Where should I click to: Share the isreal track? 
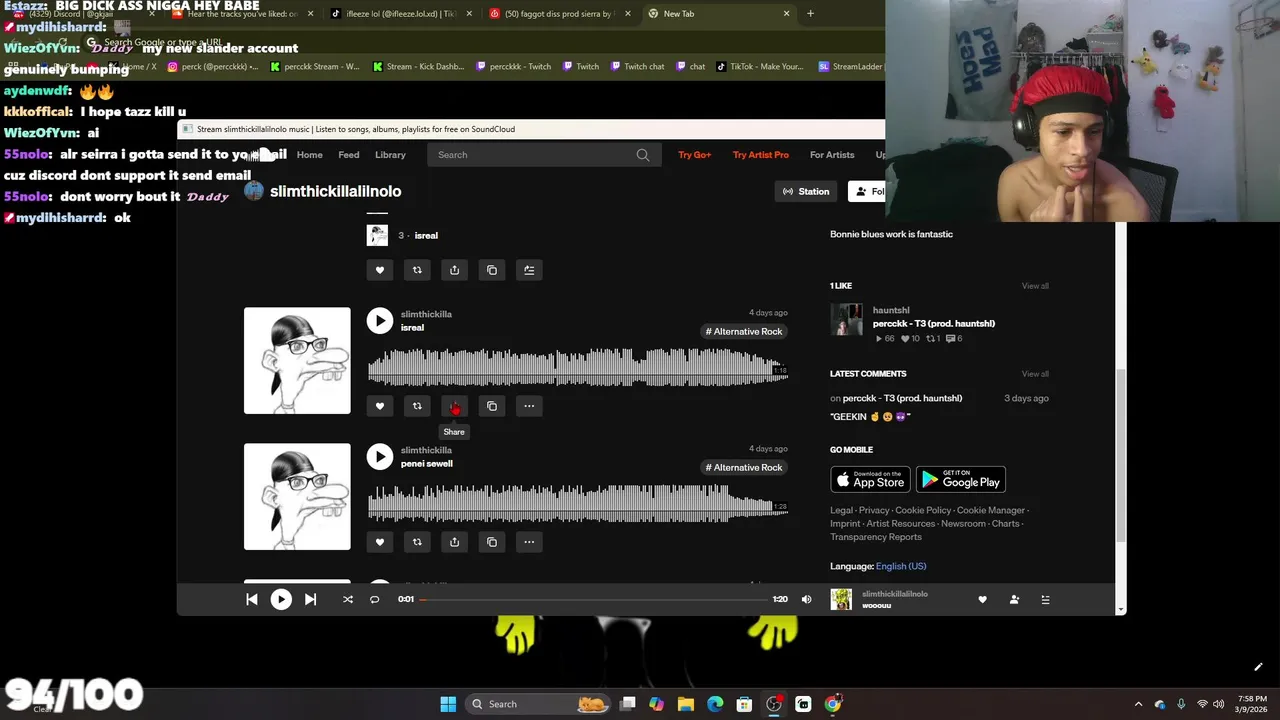click(x=454, y=406)
